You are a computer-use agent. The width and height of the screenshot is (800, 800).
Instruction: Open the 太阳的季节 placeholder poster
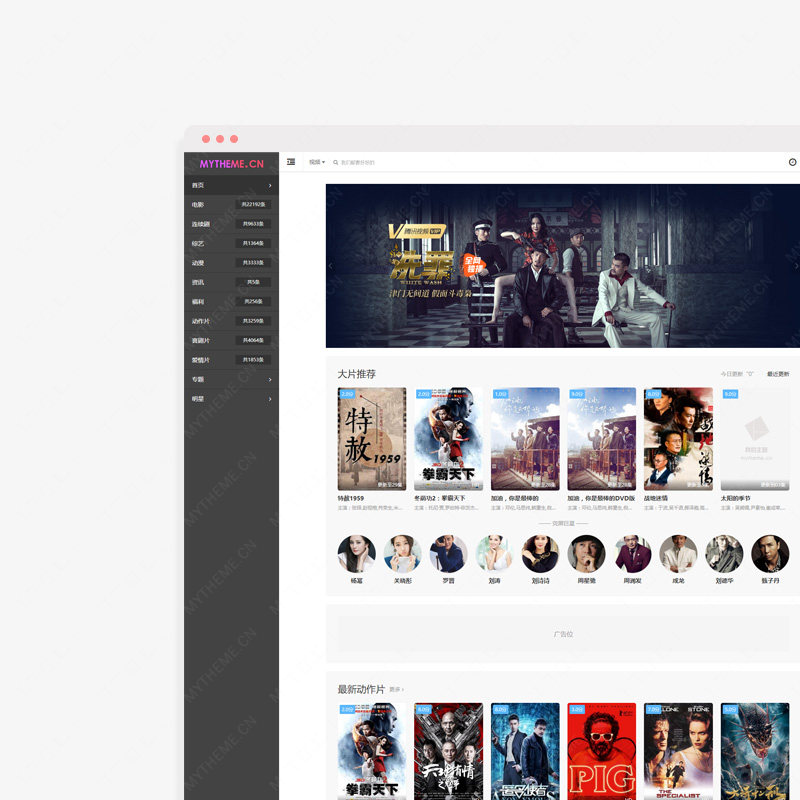755,439
